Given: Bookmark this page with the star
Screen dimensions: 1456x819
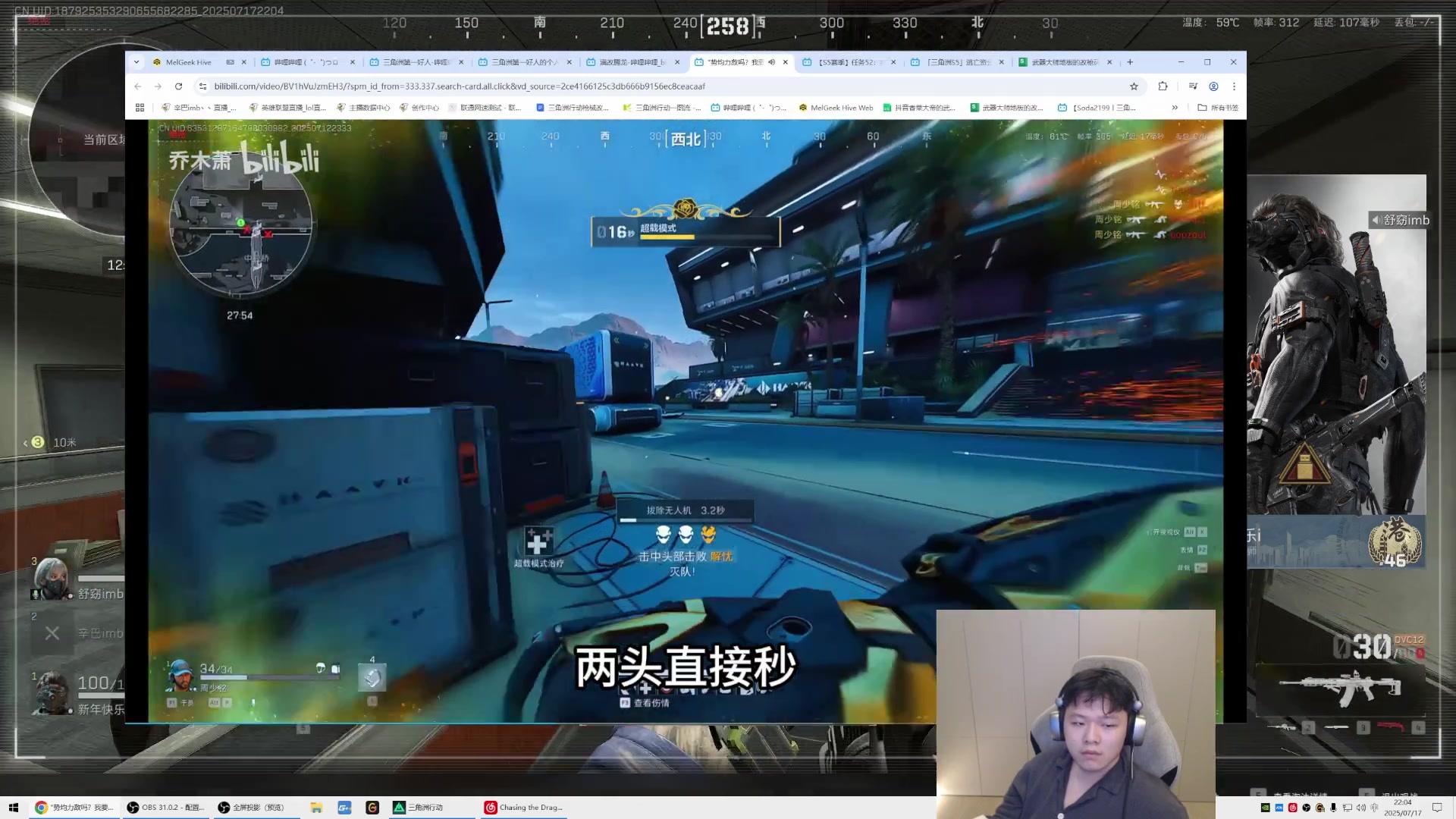Looking at the screenshot, I should (x=1134, y=86).
